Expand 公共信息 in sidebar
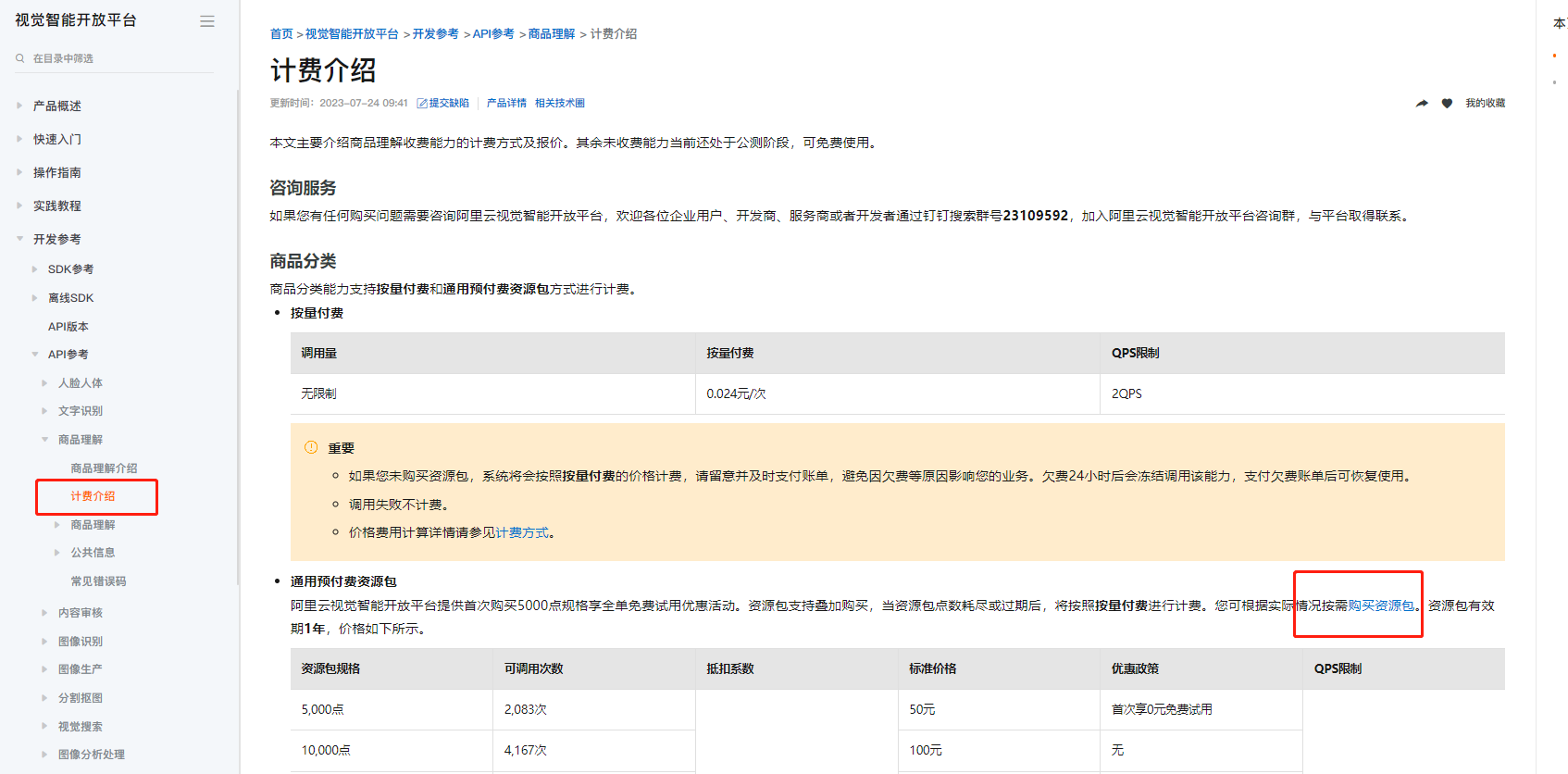The height and width of the screenshot is (774, 1568). (57, 553)
